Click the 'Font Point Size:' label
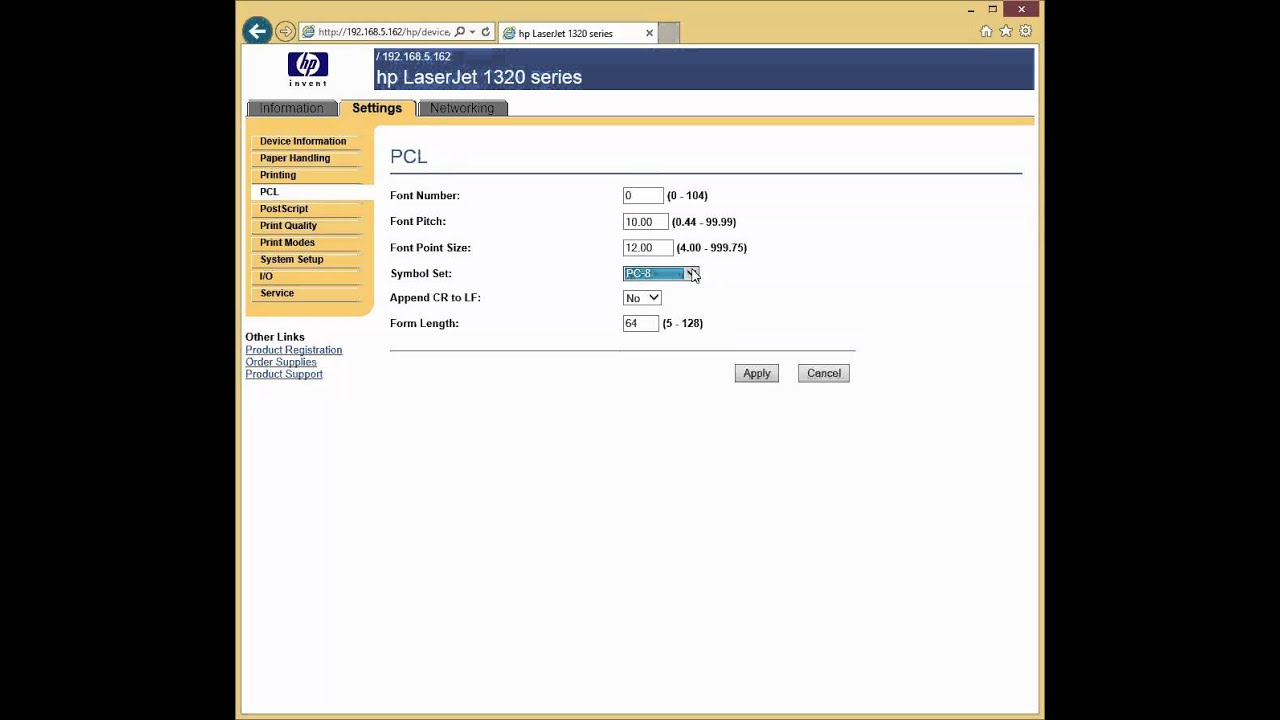This screenshot has width=1280, height=720. [430, 248]
